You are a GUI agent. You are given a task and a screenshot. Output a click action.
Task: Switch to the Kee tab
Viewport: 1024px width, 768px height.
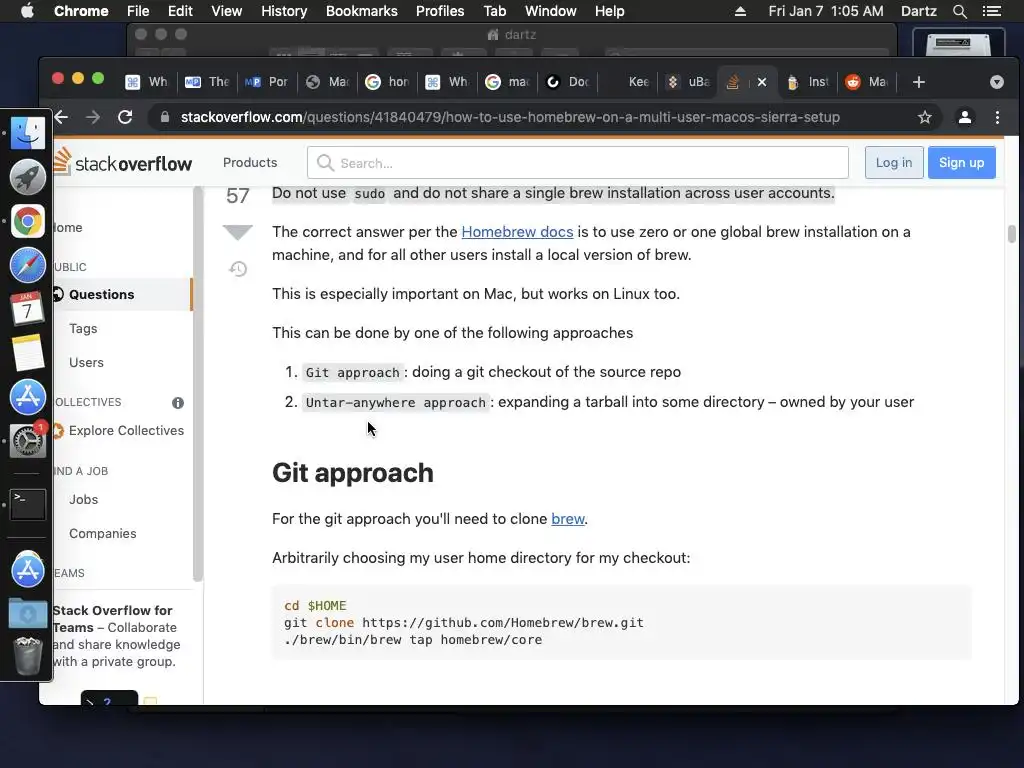point(628,82)
